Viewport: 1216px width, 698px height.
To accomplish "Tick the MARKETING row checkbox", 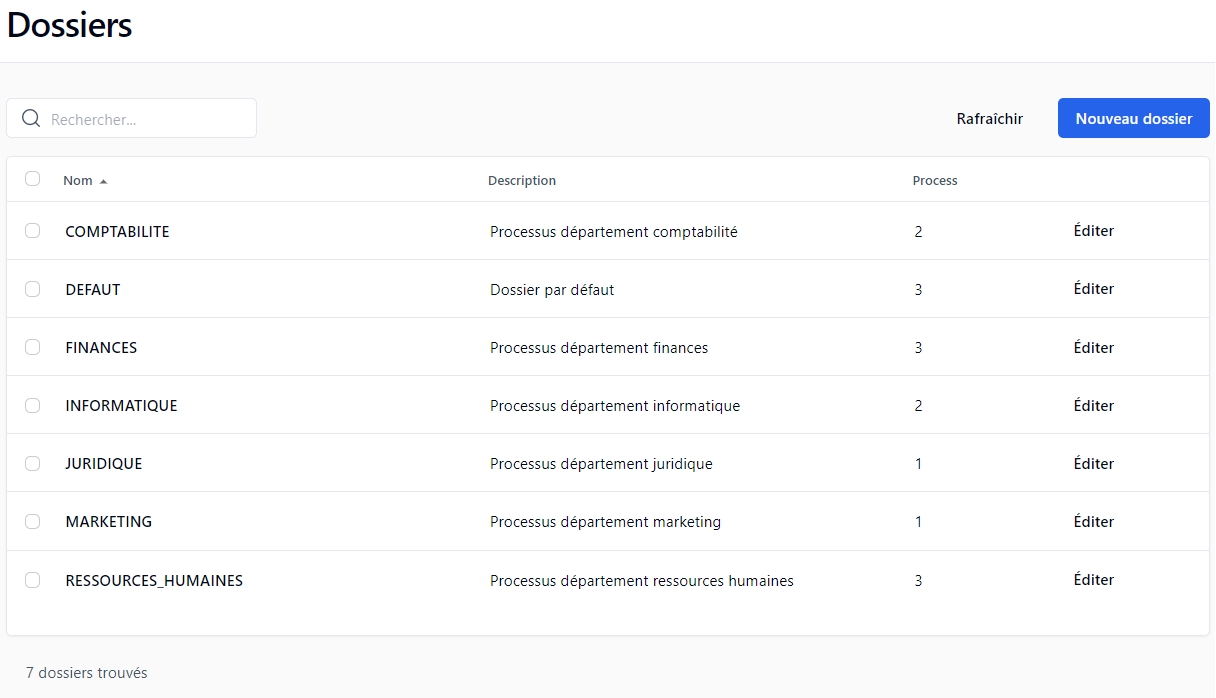I will 32,521.
